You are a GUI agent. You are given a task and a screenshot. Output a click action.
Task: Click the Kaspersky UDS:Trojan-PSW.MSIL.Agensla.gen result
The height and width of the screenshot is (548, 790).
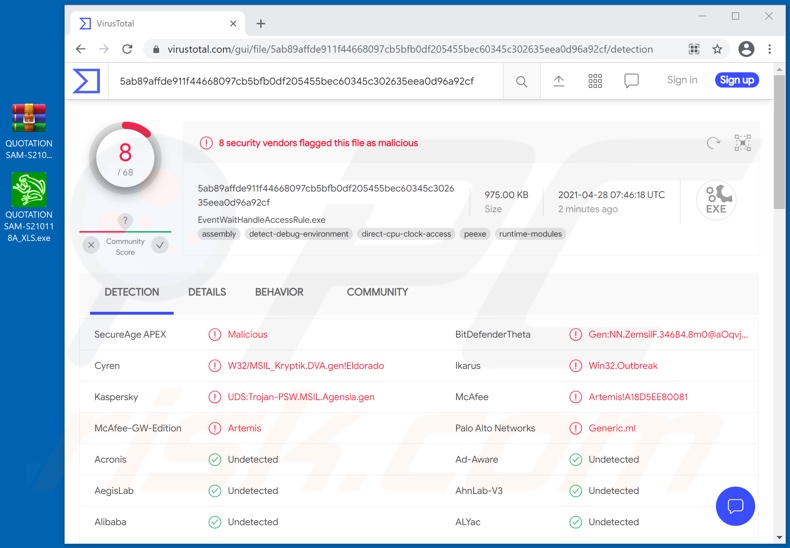coord(301,397)
